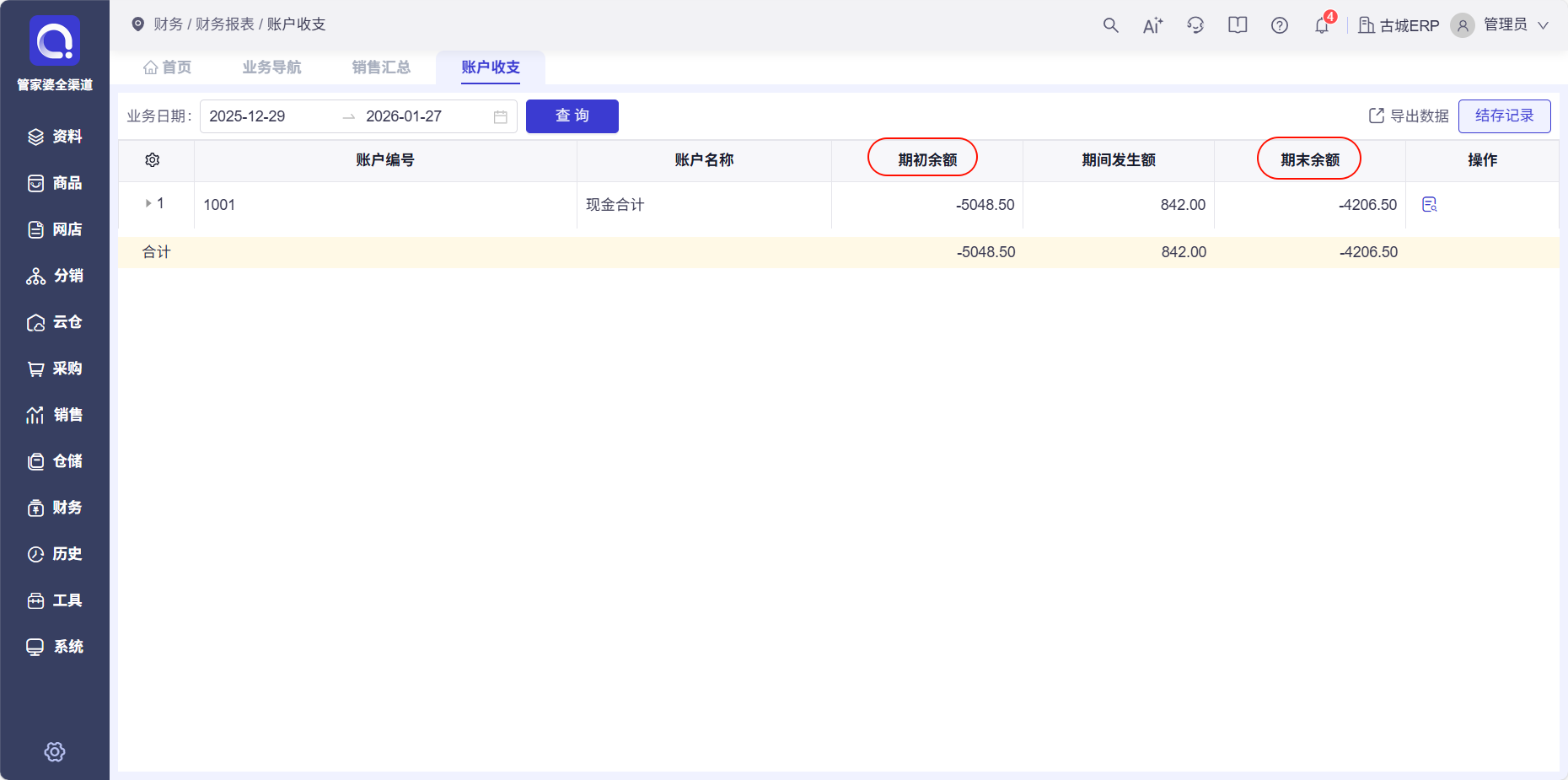Switch to the 销售汇总 tab
This screenshot has width=1568, height=780.
point(381,67)
